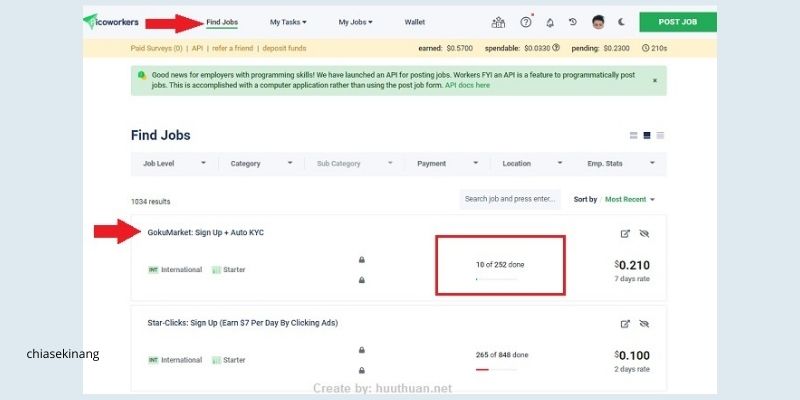Expand the Job Level filter dropdown
Image resolution: width=800 pixels, height=400 pixels.
pyautogui.click(x=175, y=163)
